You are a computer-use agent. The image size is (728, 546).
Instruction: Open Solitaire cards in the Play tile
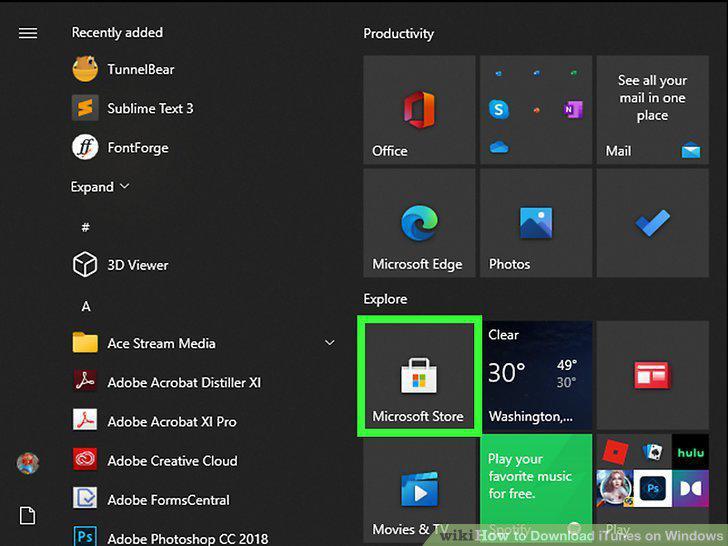(653, 452)
